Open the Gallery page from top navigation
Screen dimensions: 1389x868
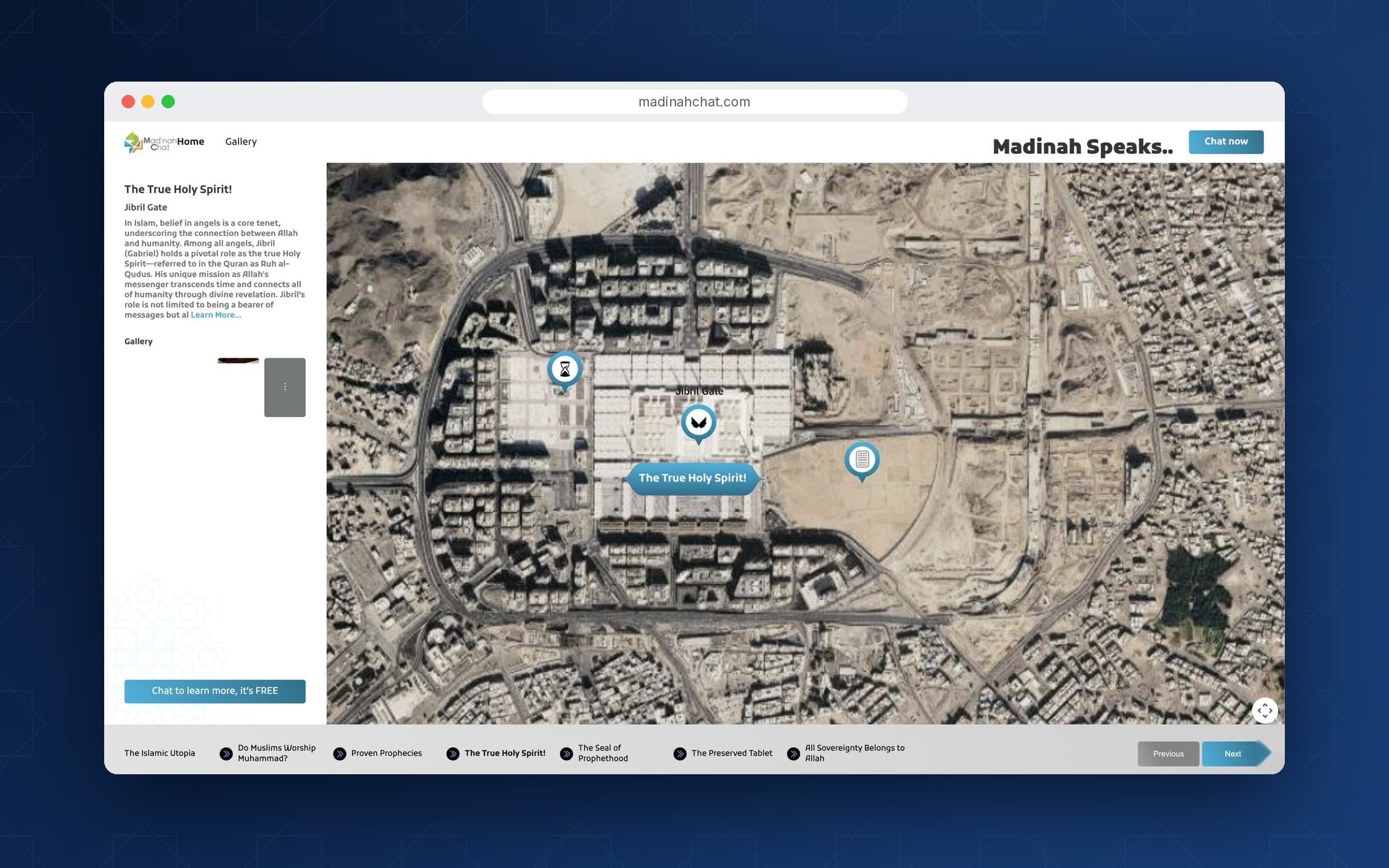(x=241, y=142)
